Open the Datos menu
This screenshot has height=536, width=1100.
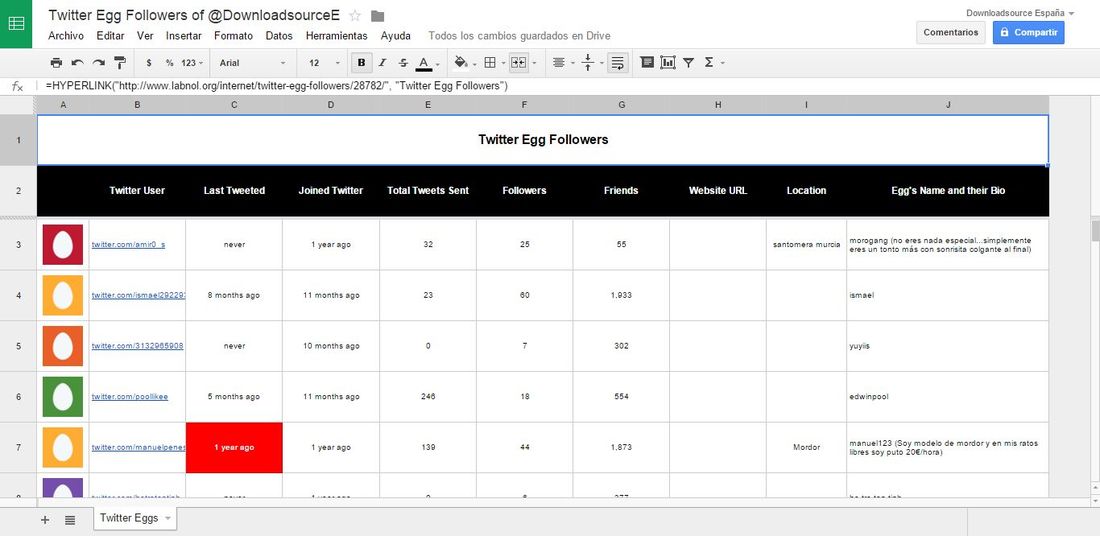click(x=279, y=36)
